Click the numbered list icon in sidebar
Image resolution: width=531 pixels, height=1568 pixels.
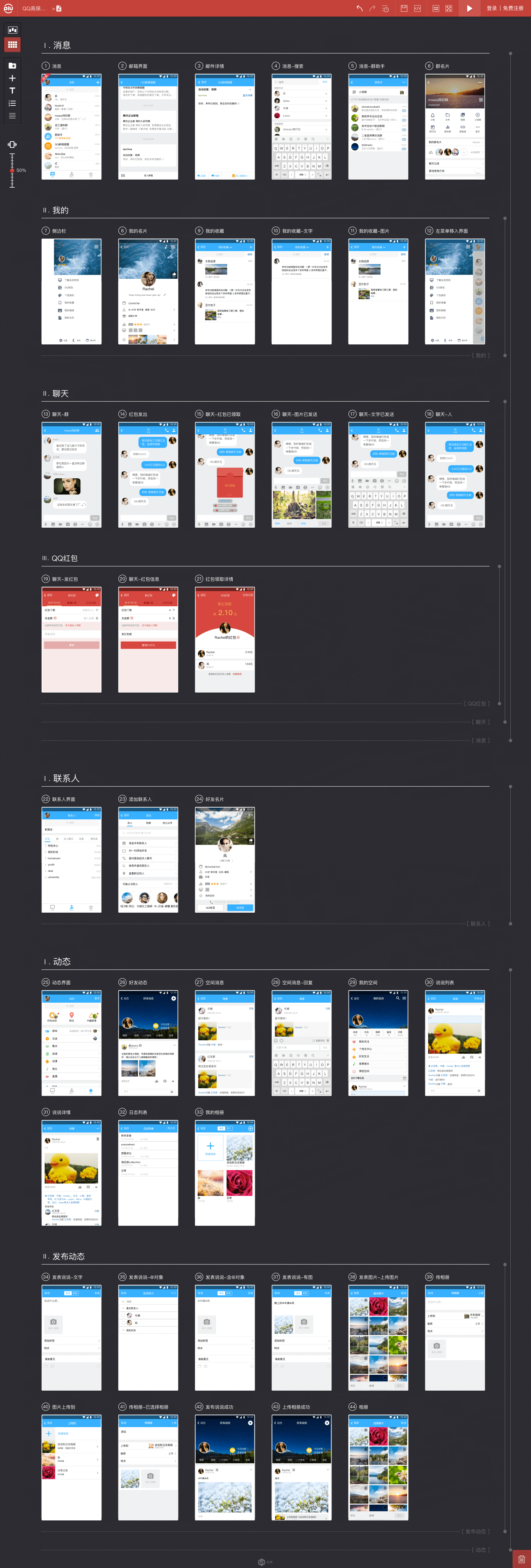point(12,104)
